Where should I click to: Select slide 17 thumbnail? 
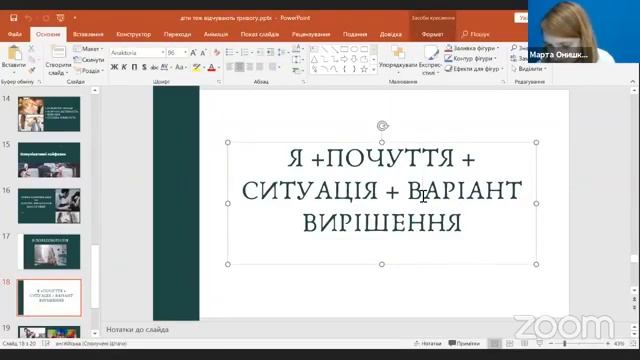tap(49, 251)
